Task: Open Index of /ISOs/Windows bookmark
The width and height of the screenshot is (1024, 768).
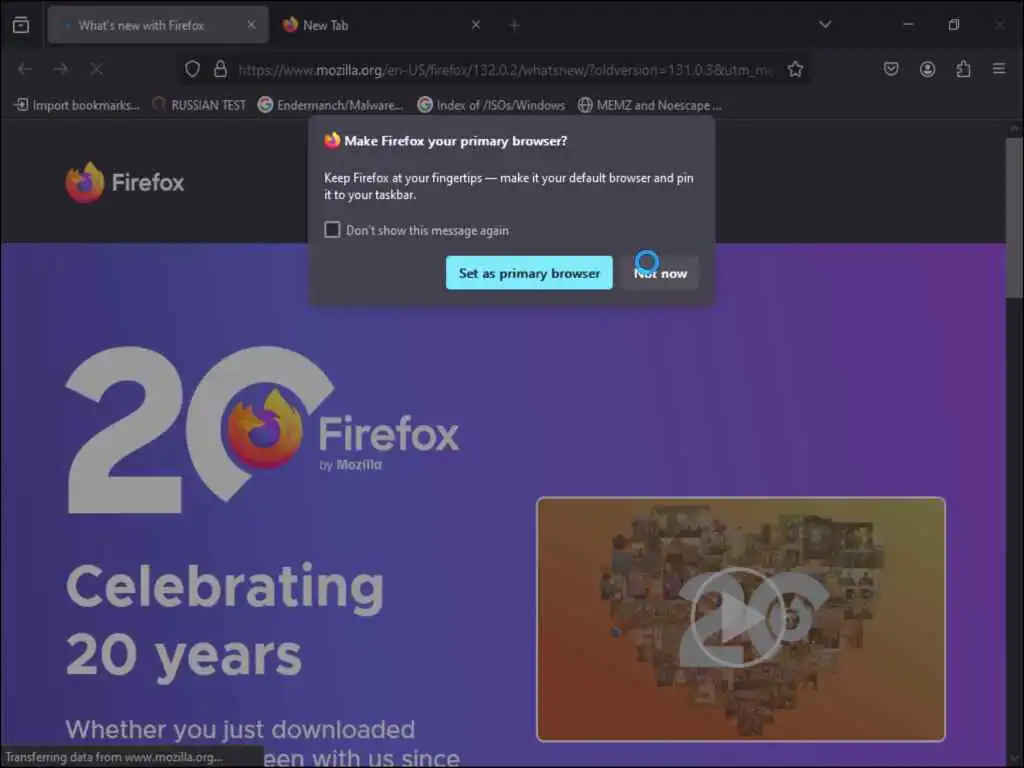Action: [x=491, y=105]
